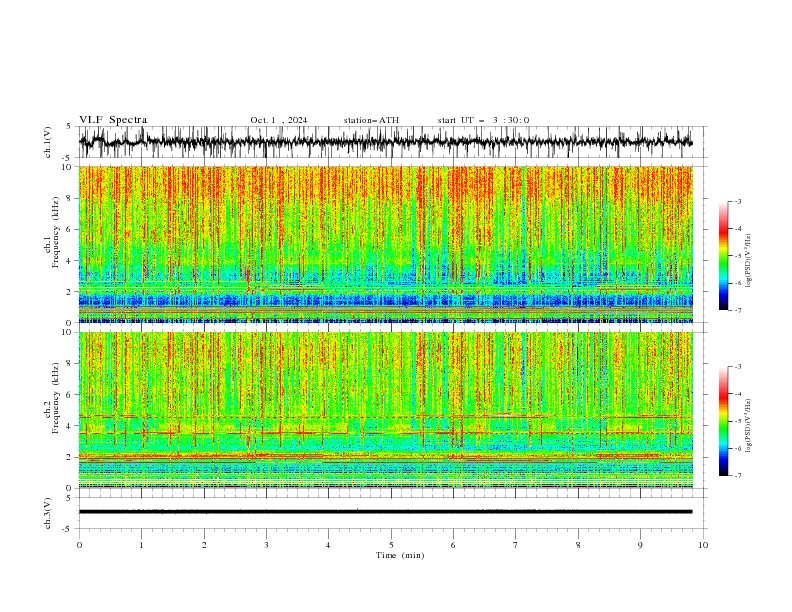Click time axis tick label "2"
The height and width of the screenshot is (612, 792).
204,545
